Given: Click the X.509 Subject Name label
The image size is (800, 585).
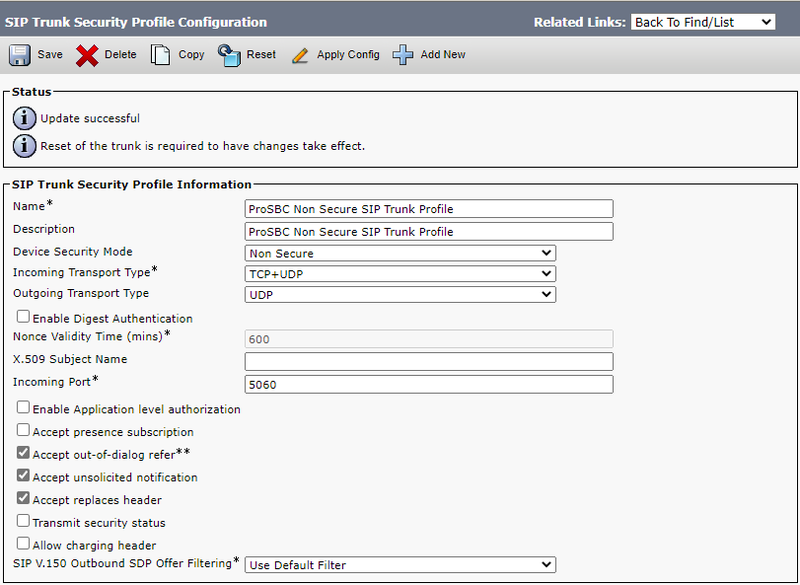Looking at the screenshot, I should pos(70,359).
